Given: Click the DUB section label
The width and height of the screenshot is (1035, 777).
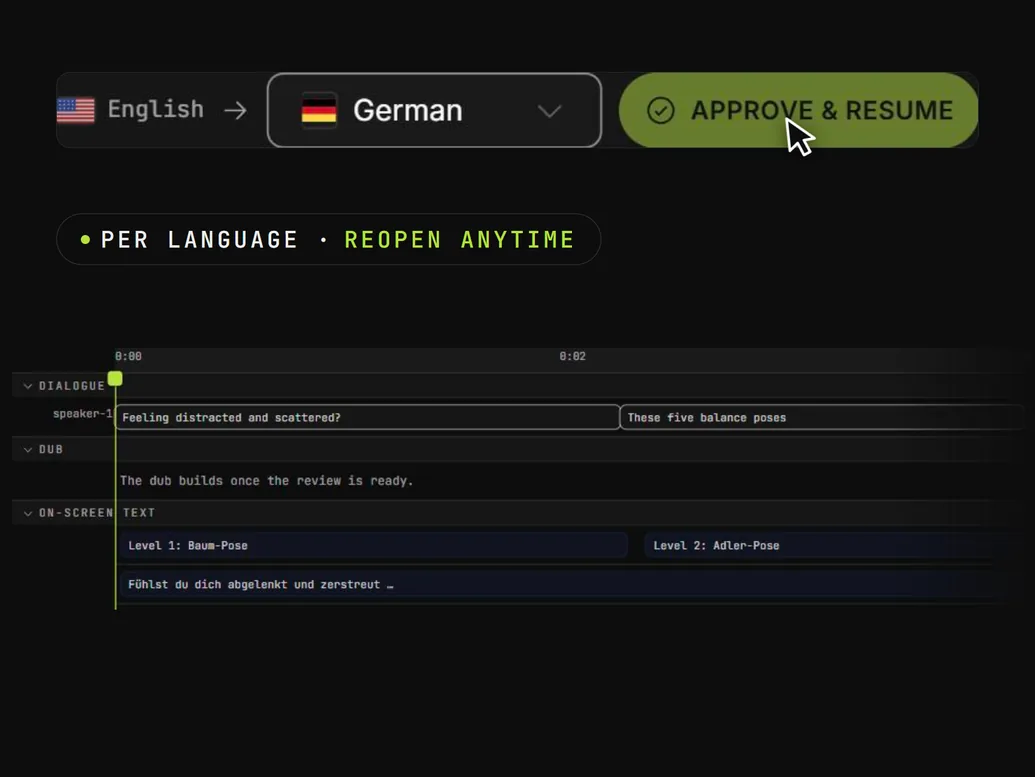Looking at the screenshot, I should pos(51,450).
